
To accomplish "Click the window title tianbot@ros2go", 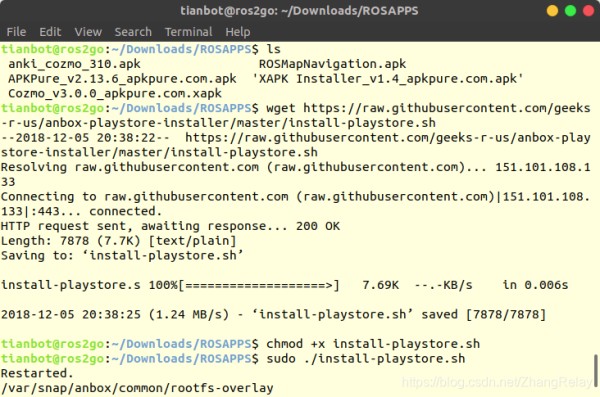I will point(299,11).
